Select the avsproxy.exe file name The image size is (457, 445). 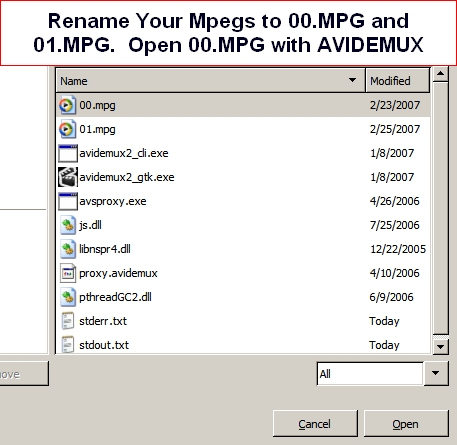[113, 201]
